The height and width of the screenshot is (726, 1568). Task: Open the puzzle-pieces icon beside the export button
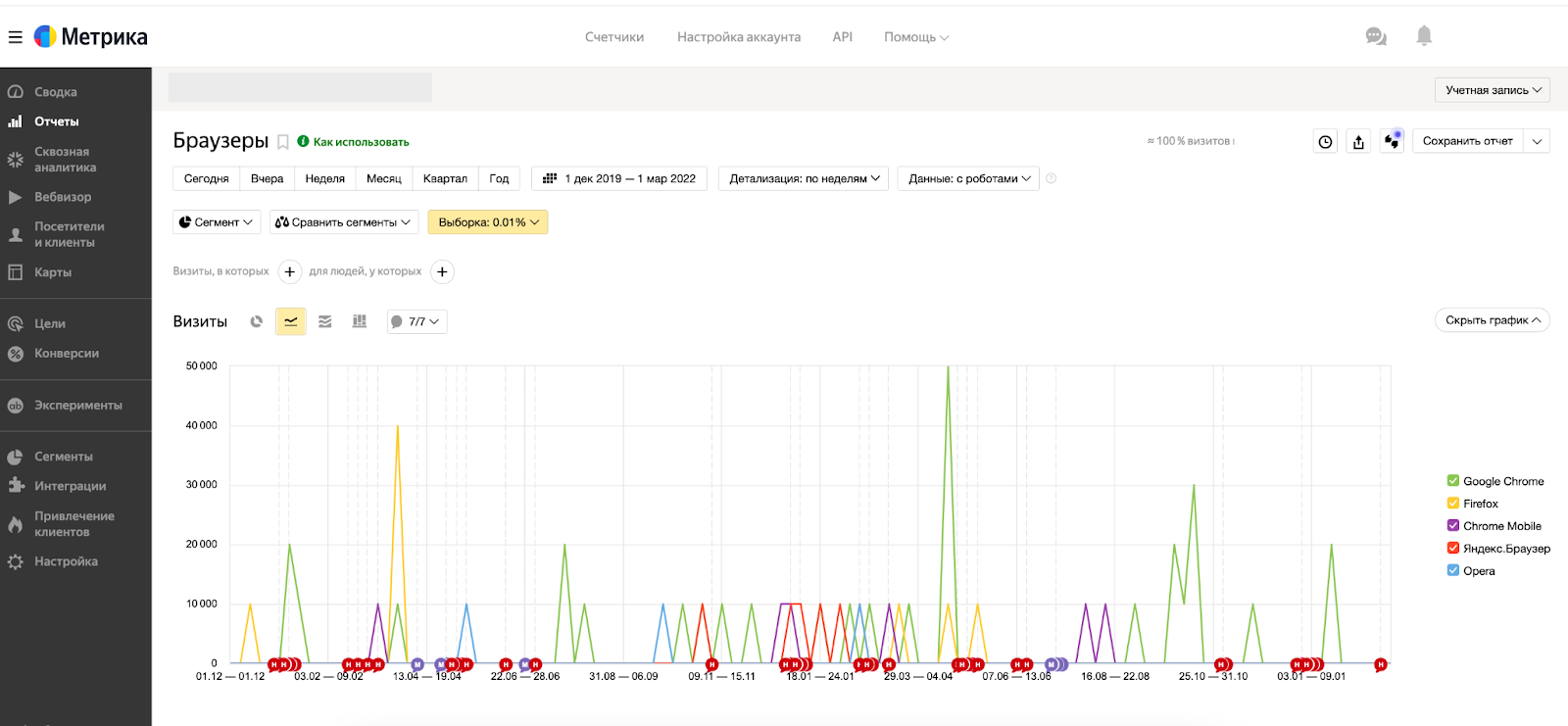click(1392, 142)
